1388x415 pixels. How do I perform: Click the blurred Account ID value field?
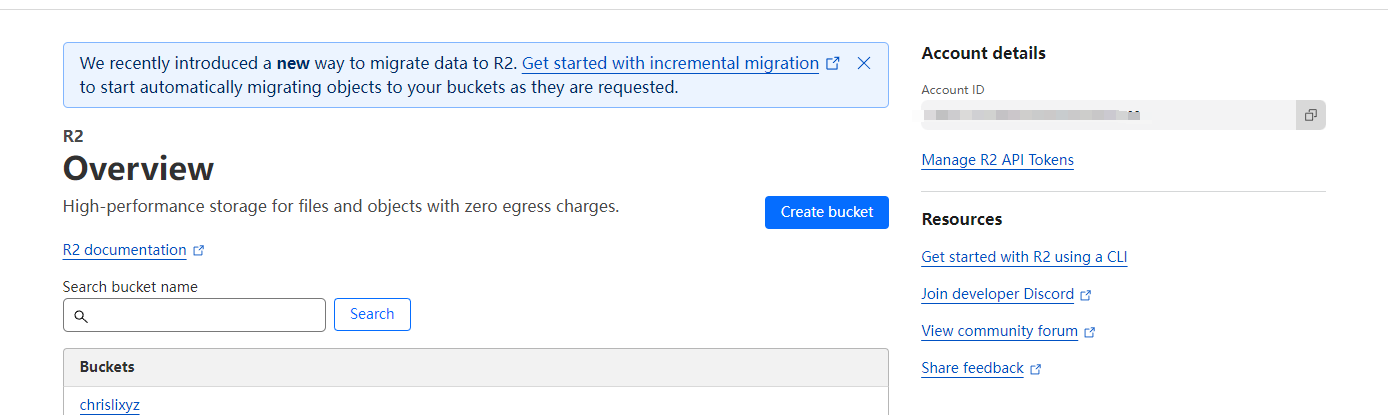pyautogui.click(x=1105, y=115)
